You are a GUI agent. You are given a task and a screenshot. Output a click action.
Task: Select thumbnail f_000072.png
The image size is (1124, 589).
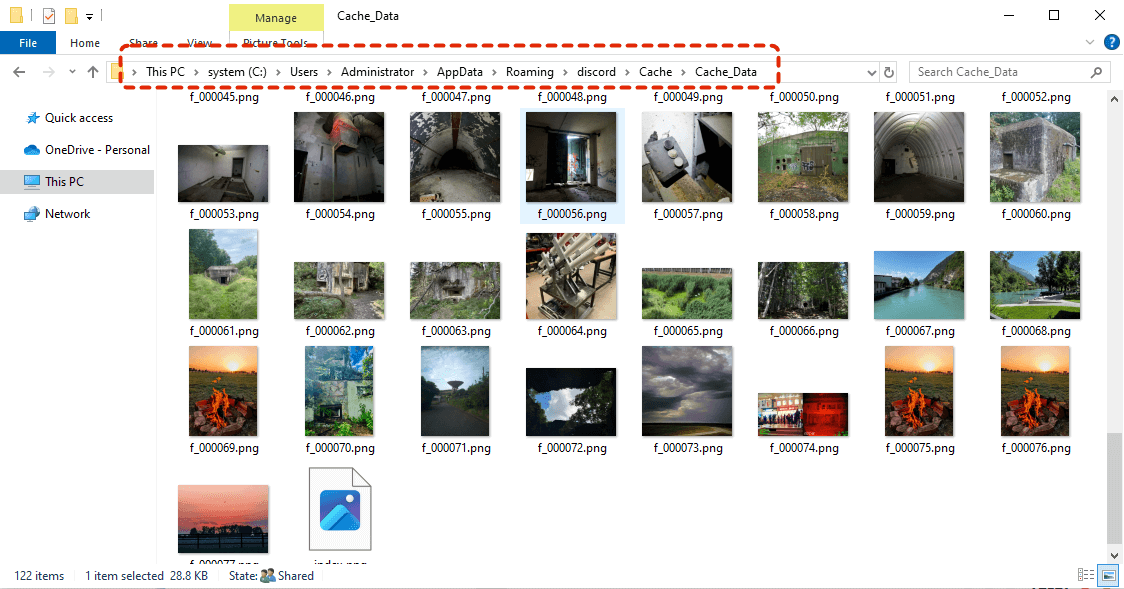click(571, 402)
